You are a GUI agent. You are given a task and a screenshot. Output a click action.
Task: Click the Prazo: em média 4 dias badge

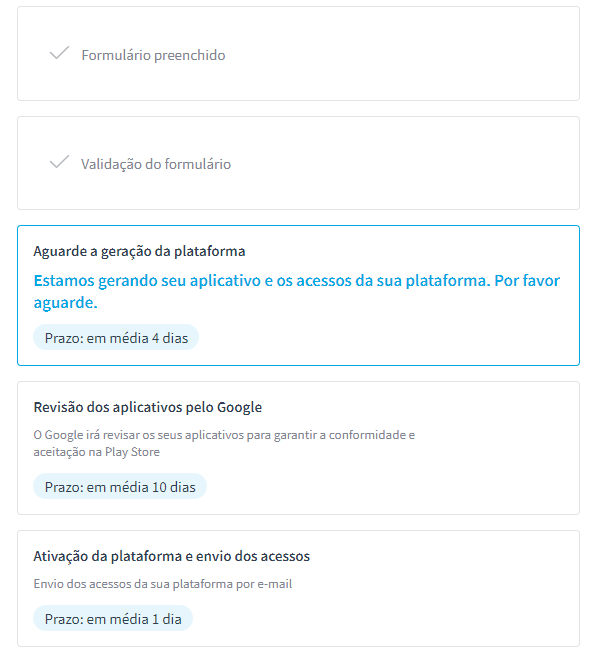click(x=116, y=338)
